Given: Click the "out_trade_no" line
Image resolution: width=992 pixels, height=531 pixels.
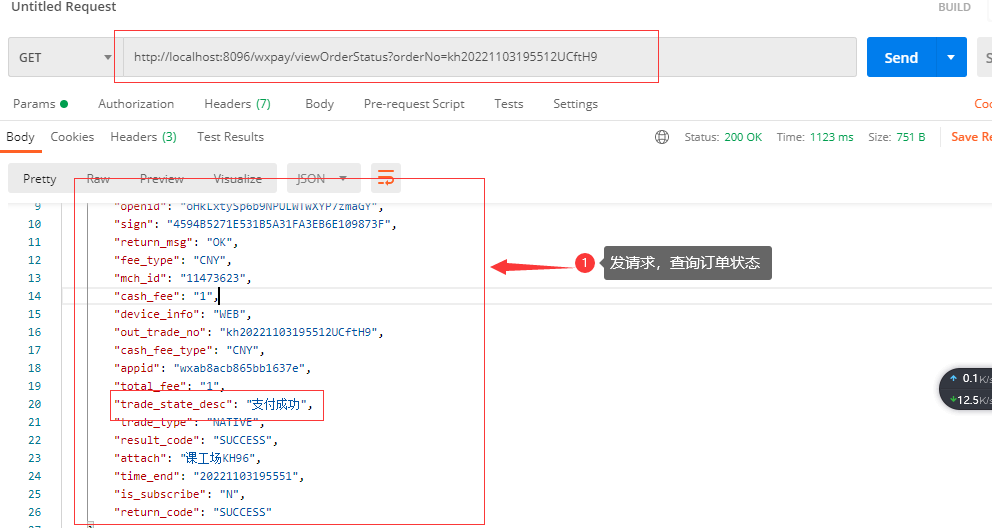Looking at the screenshot, I should click(248, 332).
